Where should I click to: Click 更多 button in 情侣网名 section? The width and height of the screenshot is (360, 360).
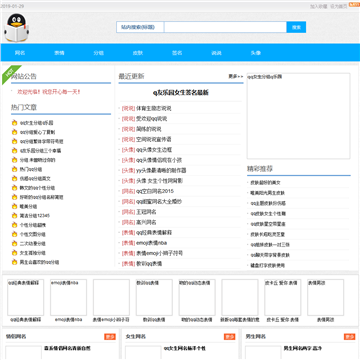110,337
